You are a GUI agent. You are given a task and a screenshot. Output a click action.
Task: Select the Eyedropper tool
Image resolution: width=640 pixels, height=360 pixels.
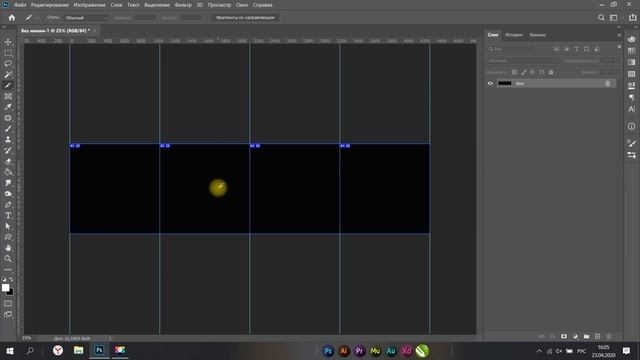click(x=8, y=107)
